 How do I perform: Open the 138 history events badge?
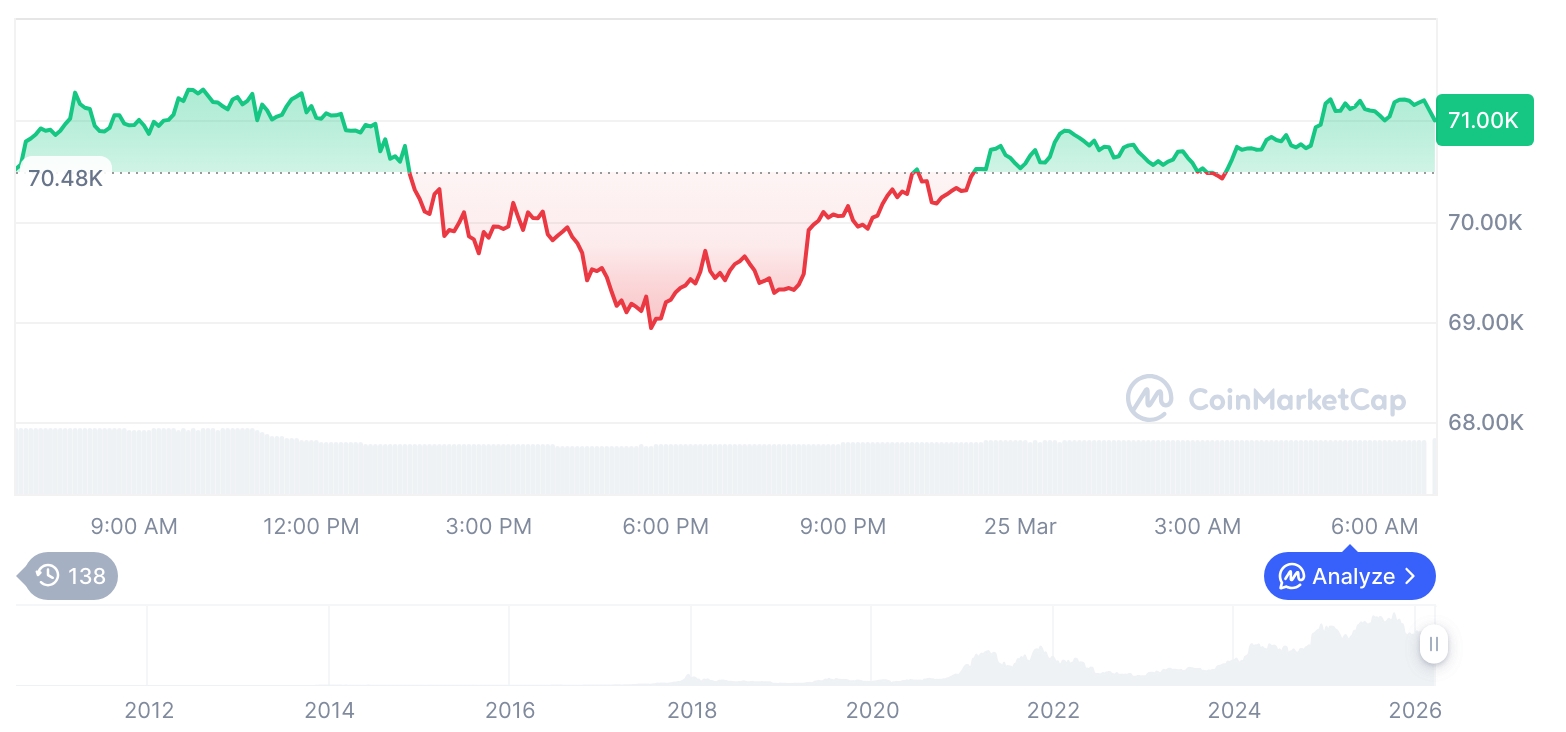click(x=72, y=576)
